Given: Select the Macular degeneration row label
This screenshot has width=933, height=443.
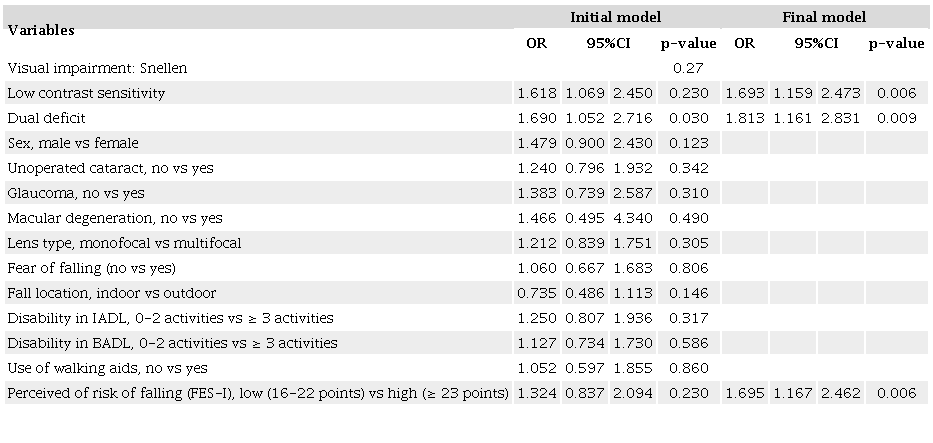Looking at the screenshot, I should [115, 218].
